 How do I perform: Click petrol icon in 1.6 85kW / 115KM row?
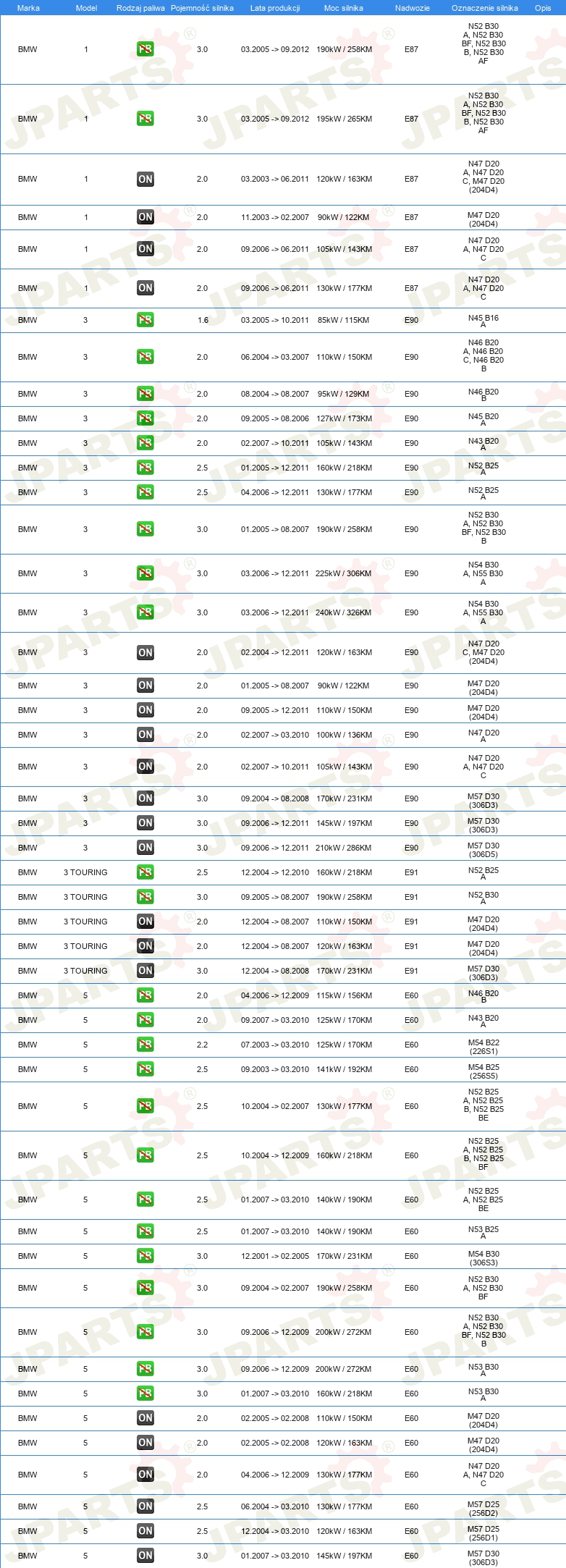click(145, 320)
